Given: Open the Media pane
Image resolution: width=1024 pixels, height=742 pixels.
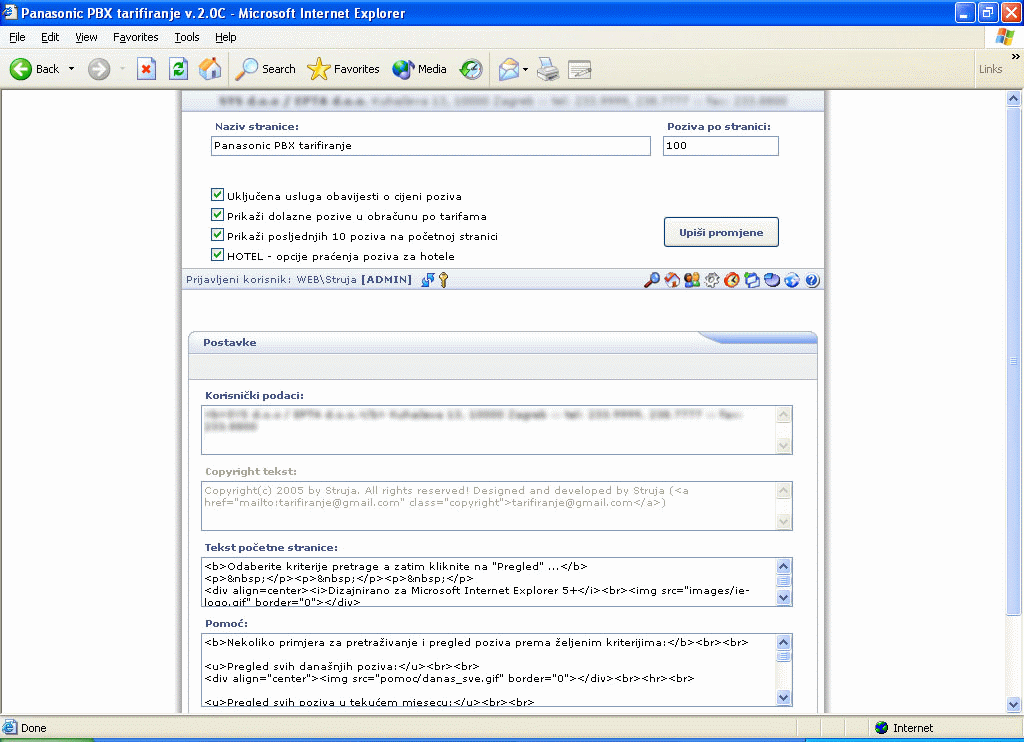Looking at the screenshot, I should pos(419,69).
